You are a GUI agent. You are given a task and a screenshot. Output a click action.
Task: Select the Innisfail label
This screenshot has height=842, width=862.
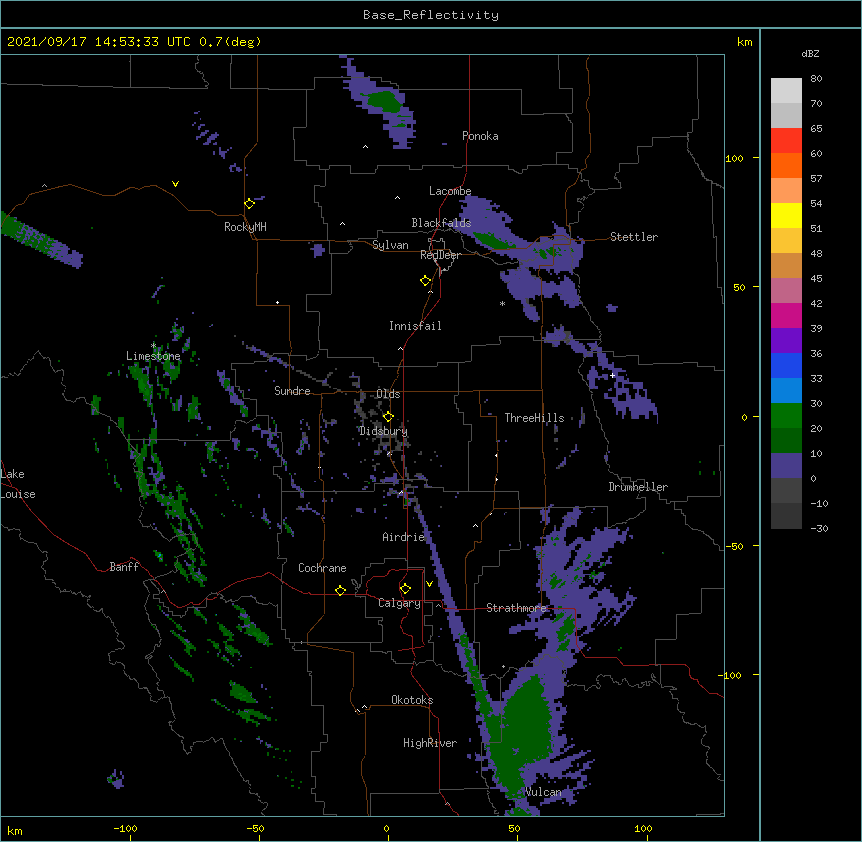click(415, 326)
